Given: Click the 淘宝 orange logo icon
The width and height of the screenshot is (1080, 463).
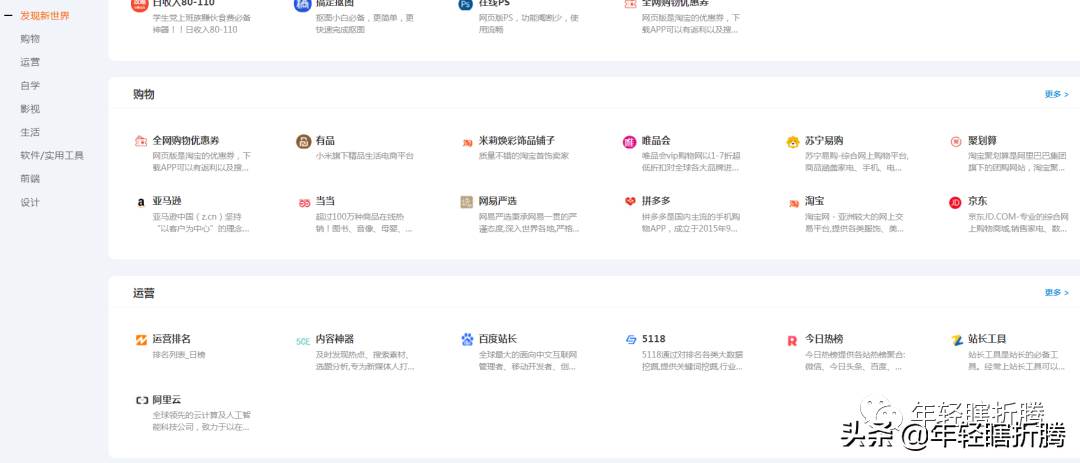Looking at the screenshot, I should tap(793, 203).
